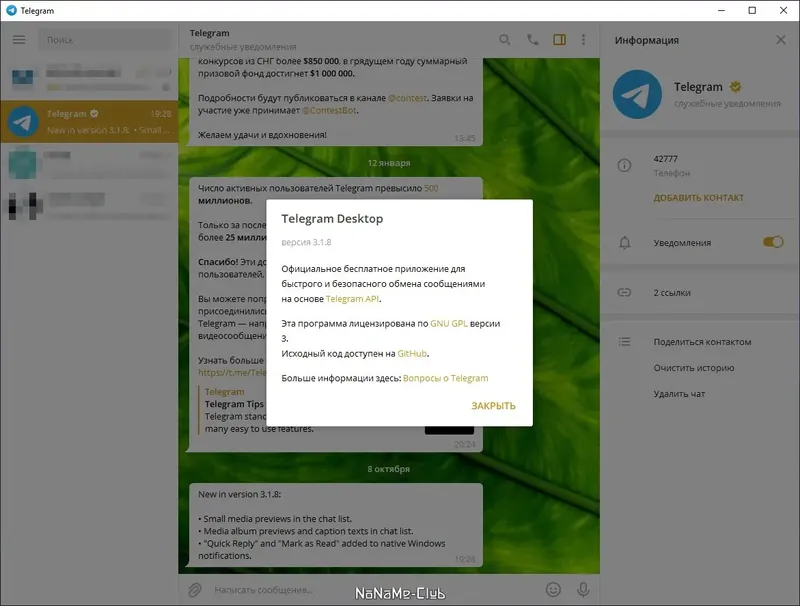Image resolution: width=800 pixels, height=606 pixels.
Task: Toggle the Уведомления switch
Action: [773, 242]
